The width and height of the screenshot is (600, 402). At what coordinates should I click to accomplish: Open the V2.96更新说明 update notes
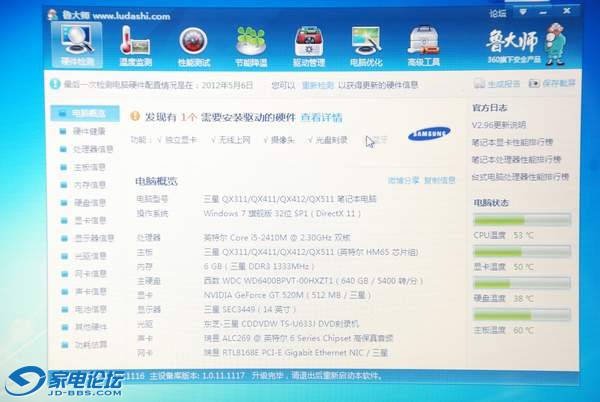(x=499, y=125)
